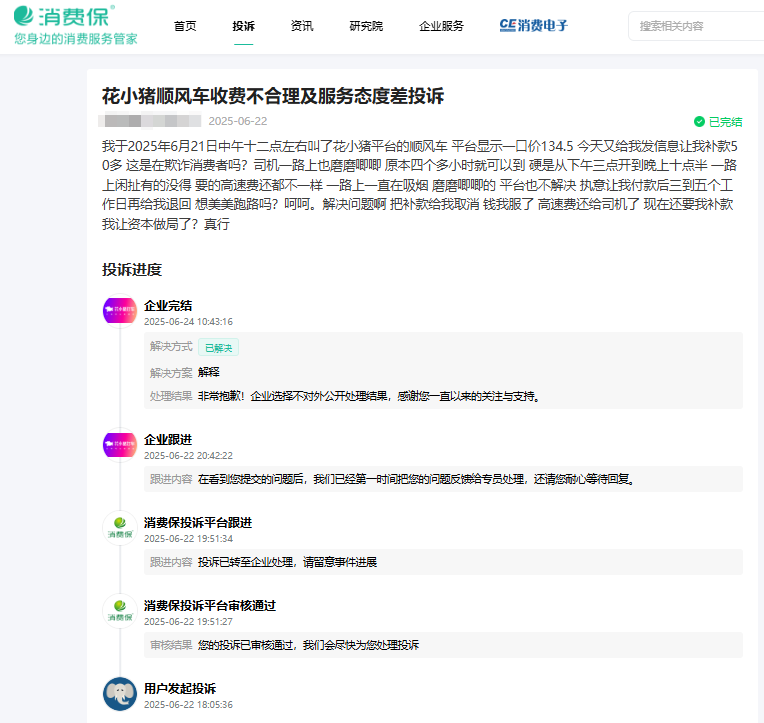764x723 pixels.
Task: Click the 消费保 avatar beside 消费保投诉平台跟进
Action: [x=120, y=528]
